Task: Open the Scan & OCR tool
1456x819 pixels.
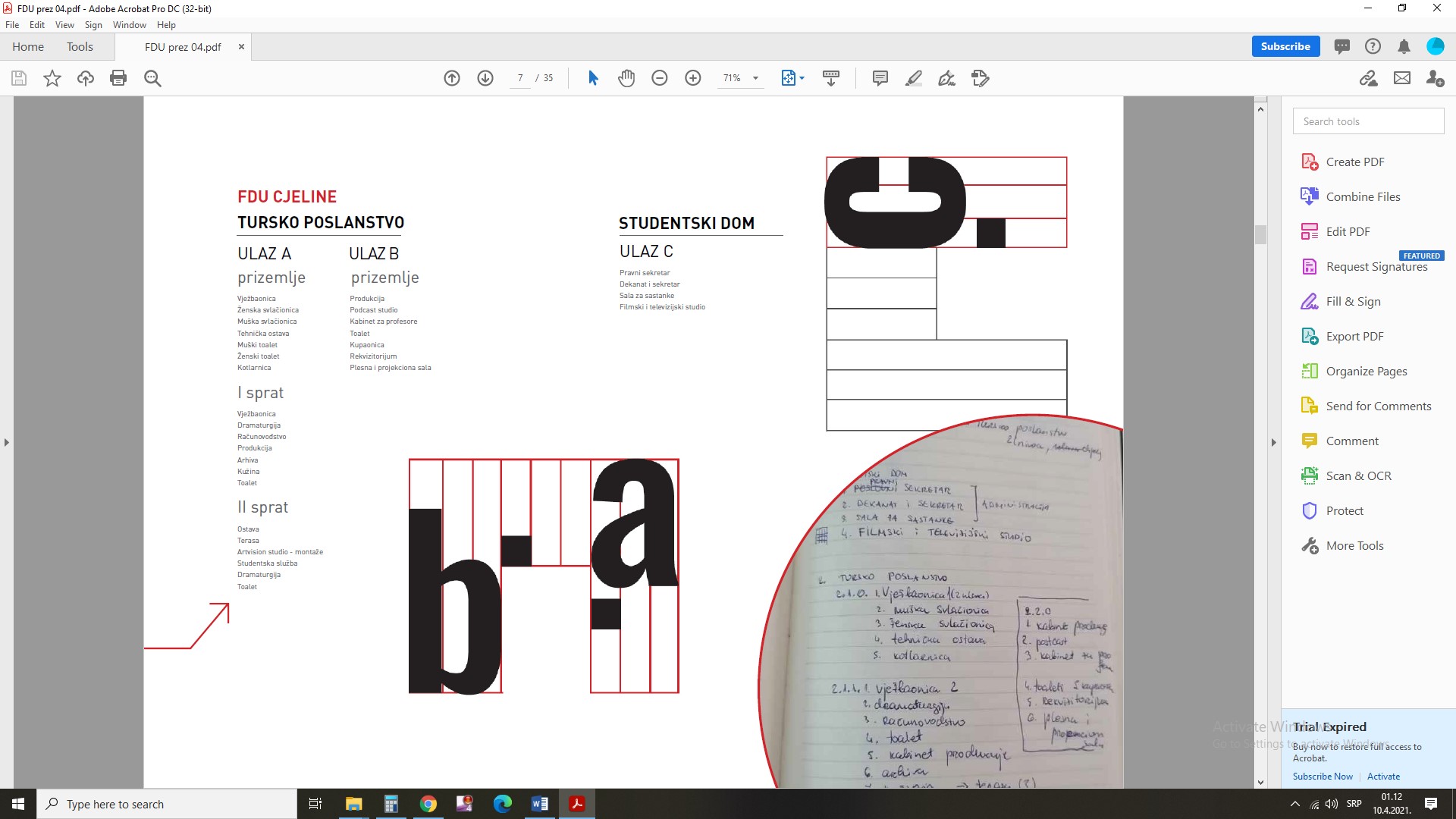Action: [x=1358, y=475]
